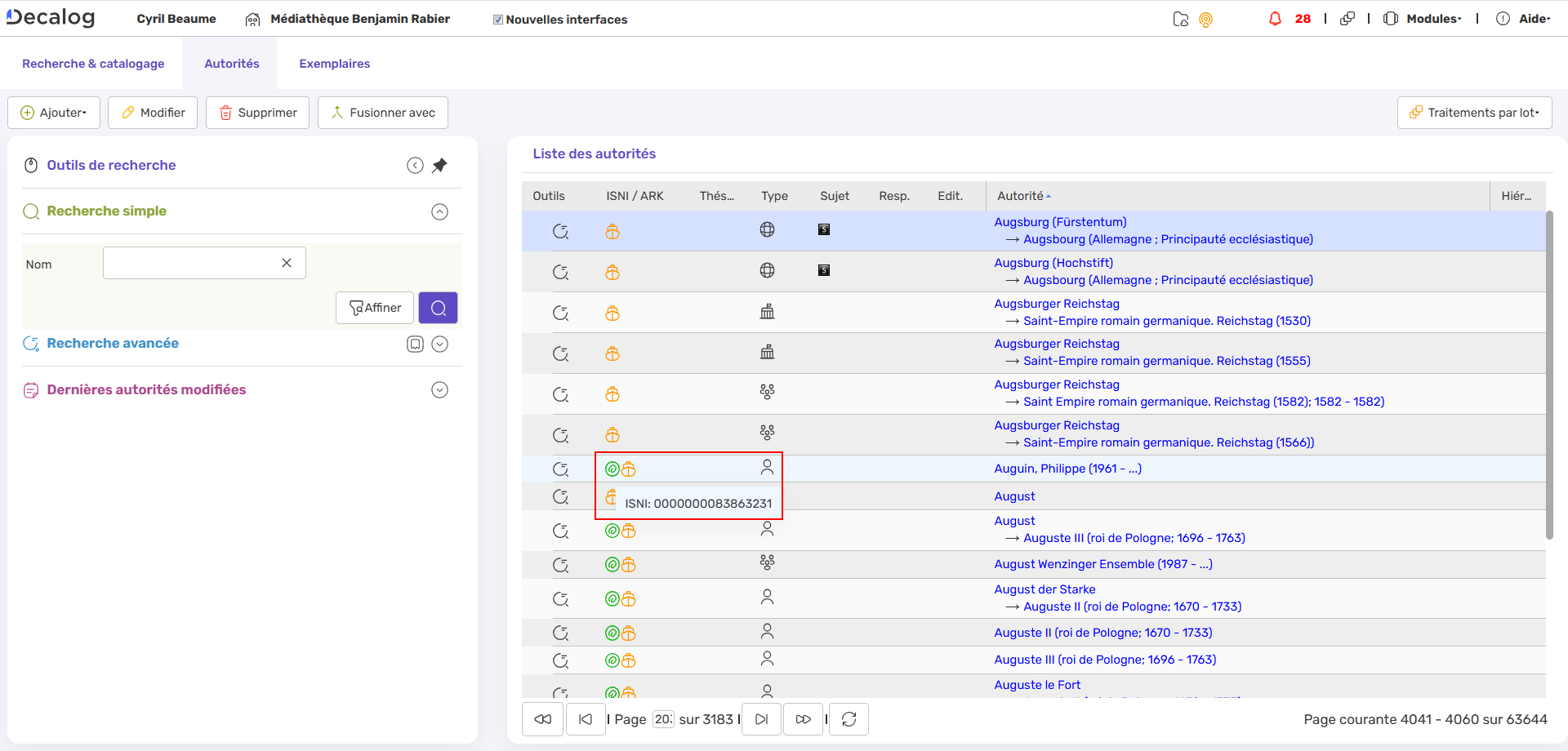This screenshot has height=751, width=1568.
Task: Open Traitements par lot dropdown
Action: click(1474, 113)
